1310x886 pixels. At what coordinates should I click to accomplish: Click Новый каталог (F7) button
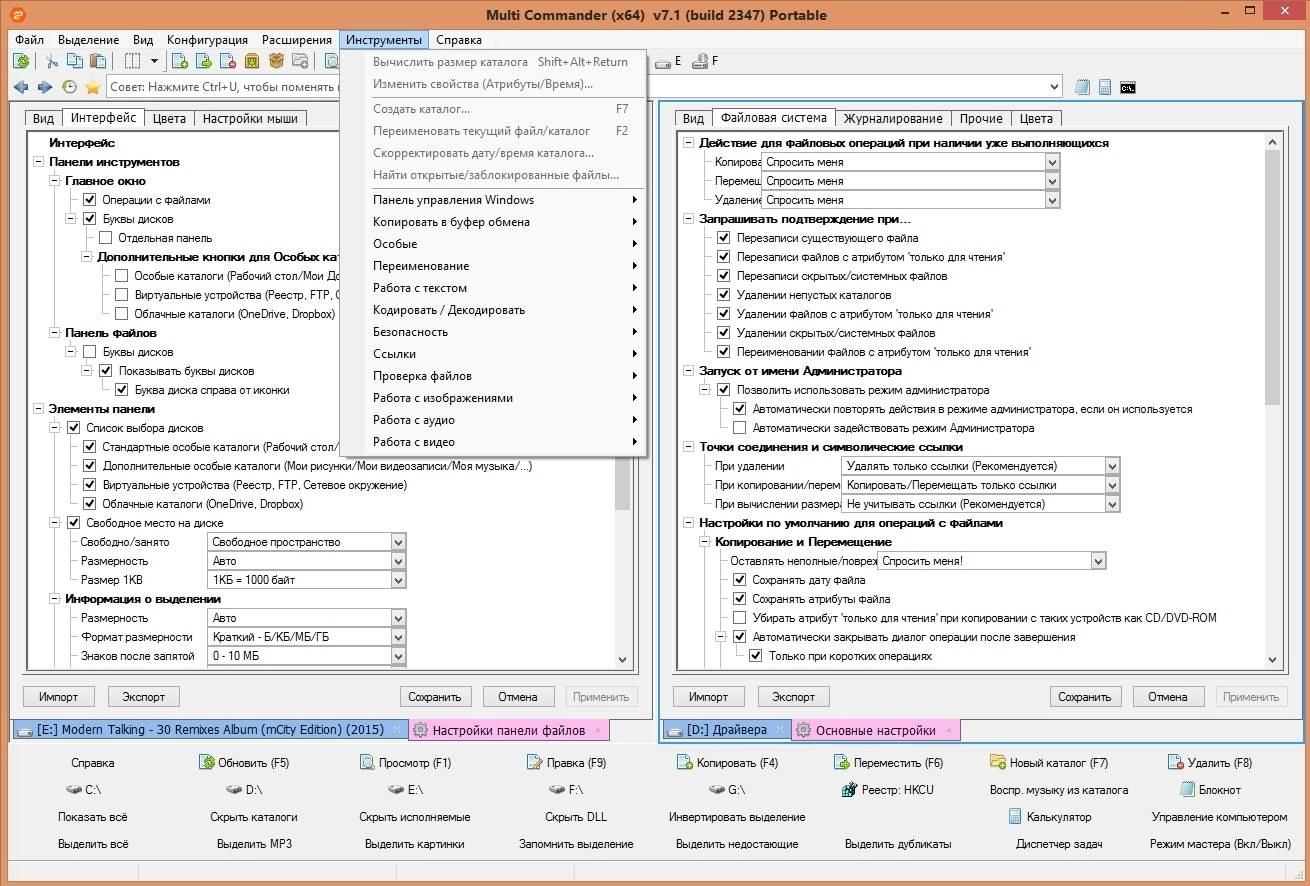pos(1049,763)
